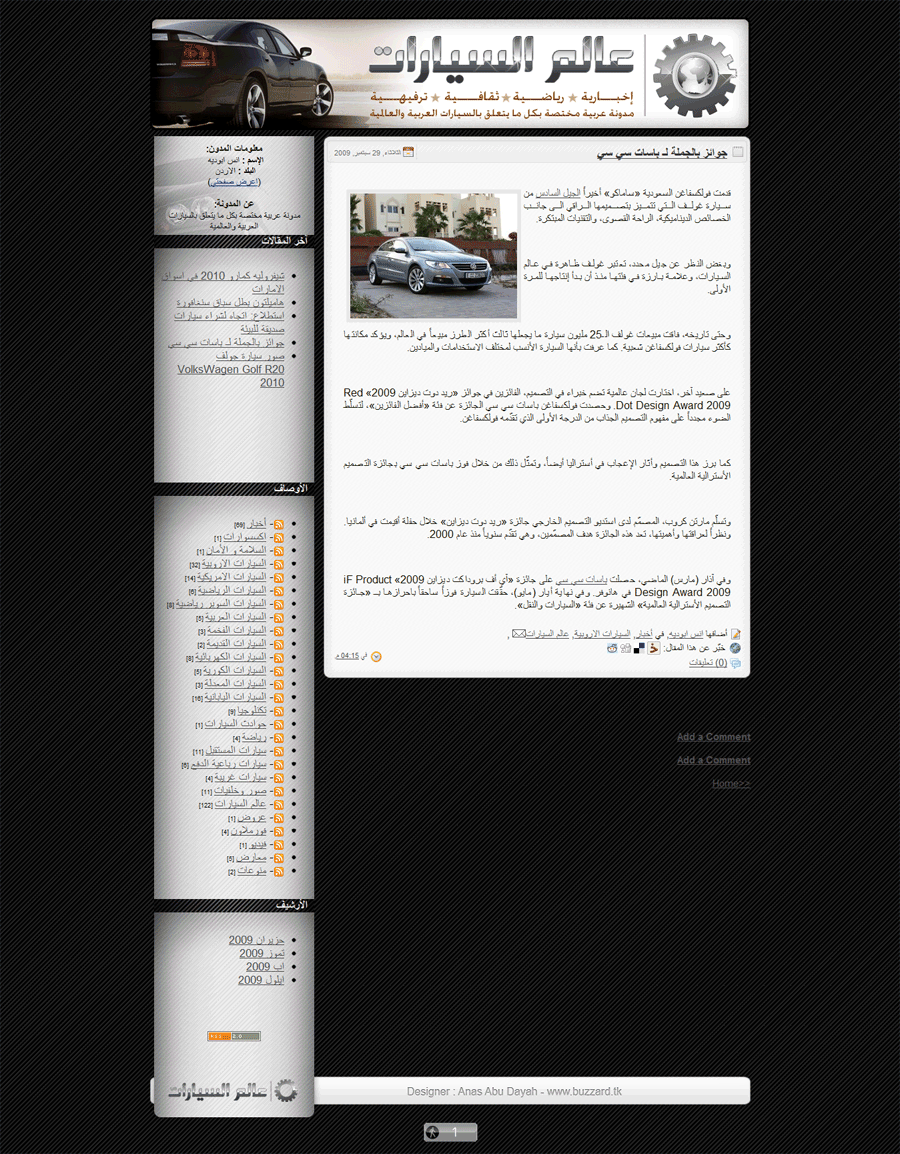Click the RSS icon for منوعات
The image size is (900, 1154).
[x=279, y=871]
